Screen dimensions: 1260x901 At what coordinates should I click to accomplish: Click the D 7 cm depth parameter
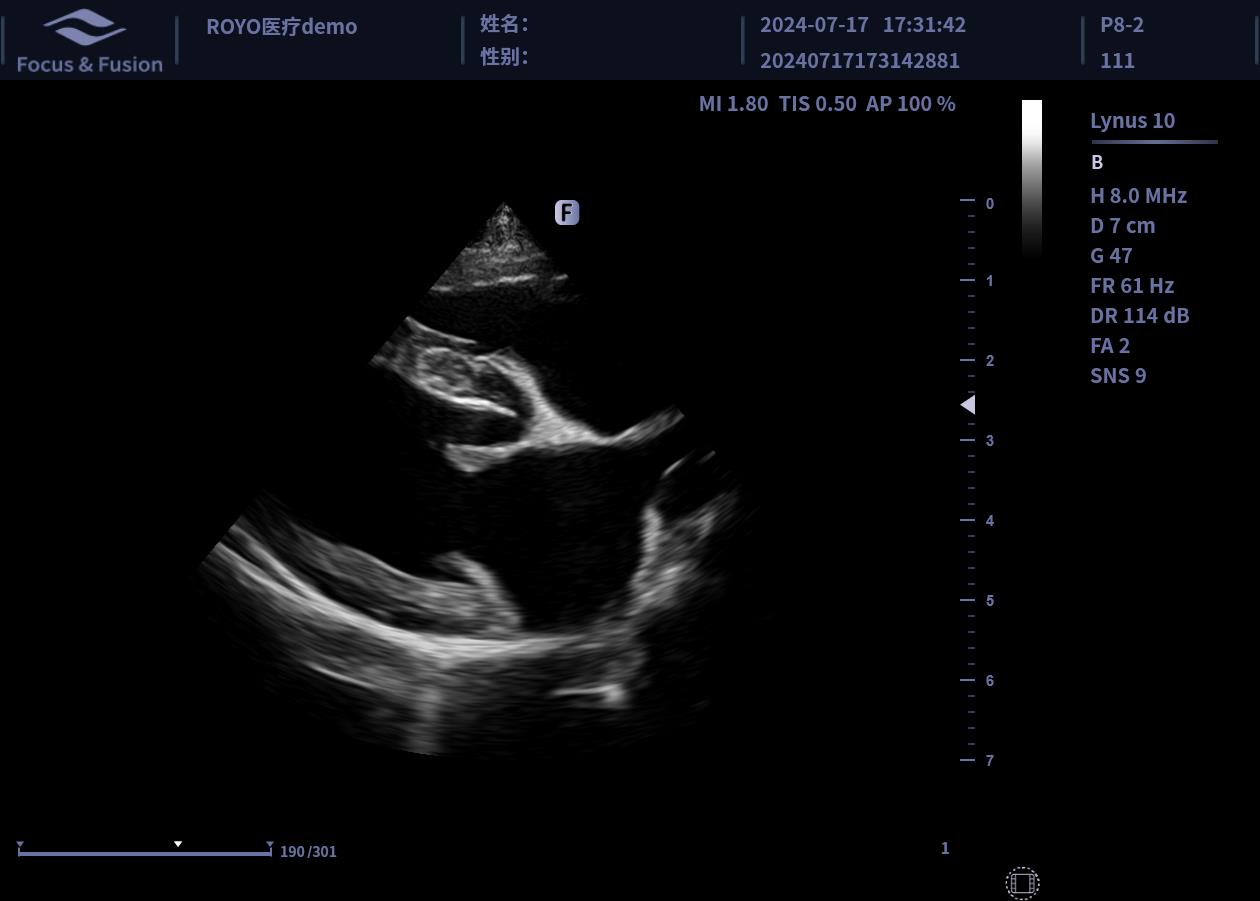pos(1122,226)
